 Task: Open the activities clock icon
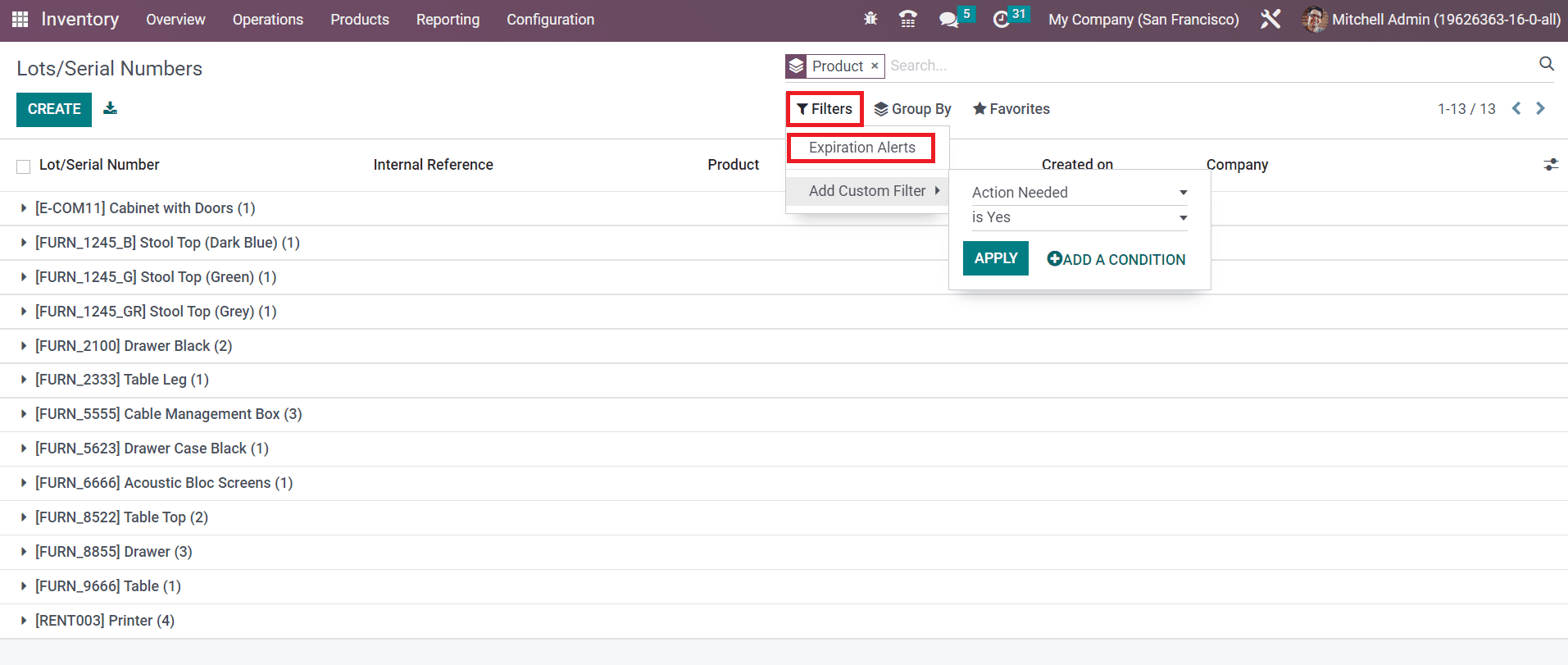[1001, 19]
